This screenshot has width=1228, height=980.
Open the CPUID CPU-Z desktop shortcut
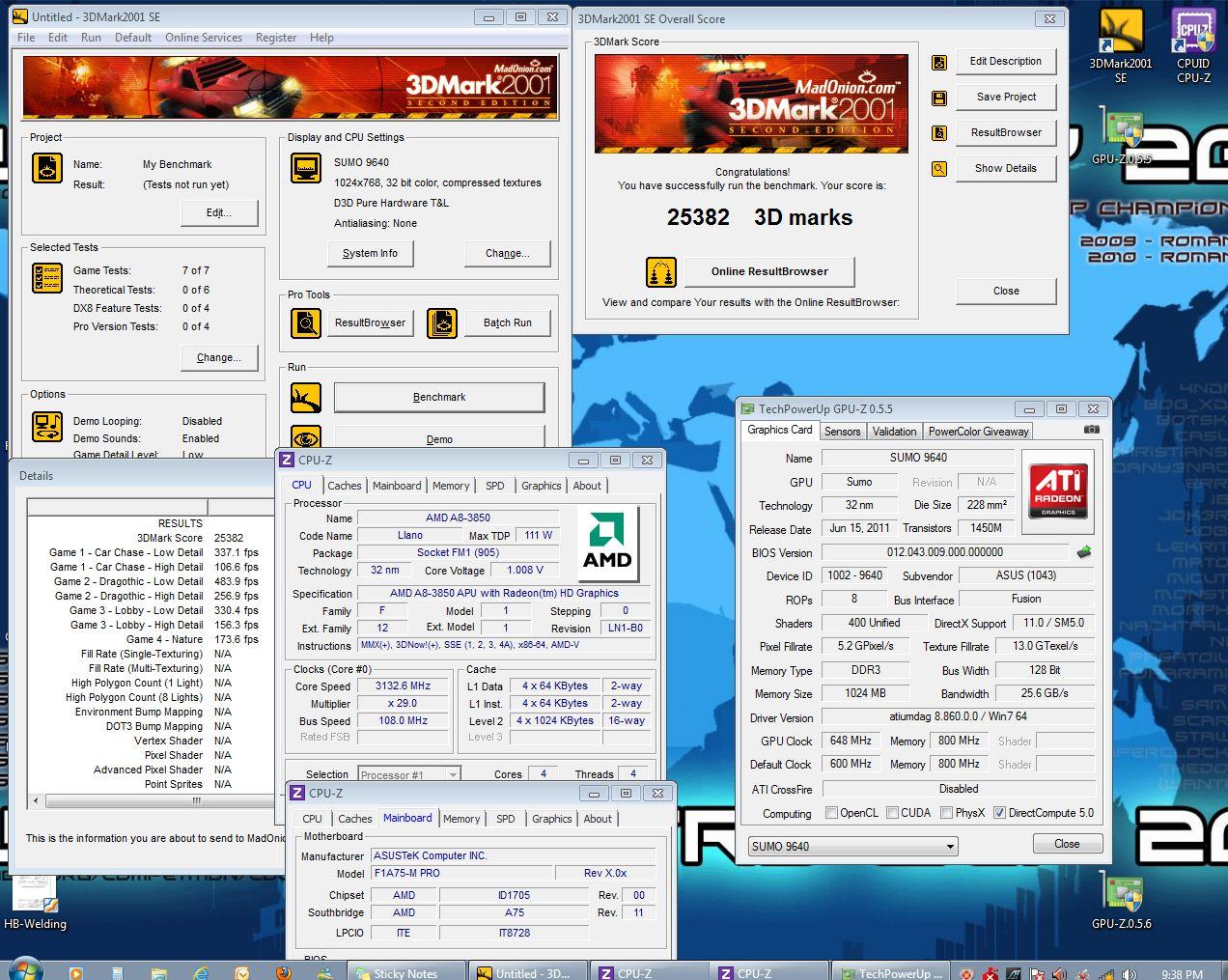click(1193, 44)
